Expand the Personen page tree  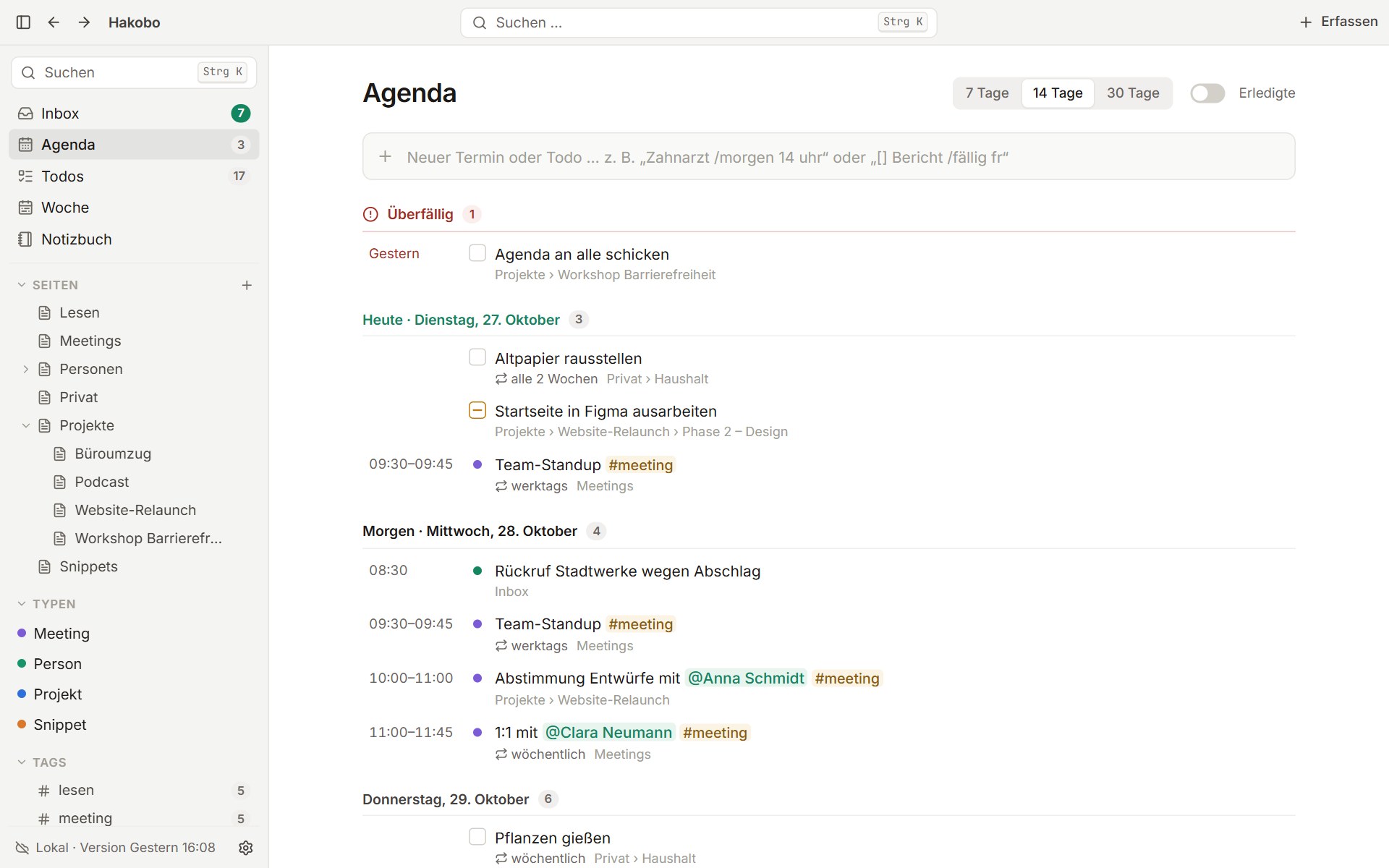tap(25, 370)
